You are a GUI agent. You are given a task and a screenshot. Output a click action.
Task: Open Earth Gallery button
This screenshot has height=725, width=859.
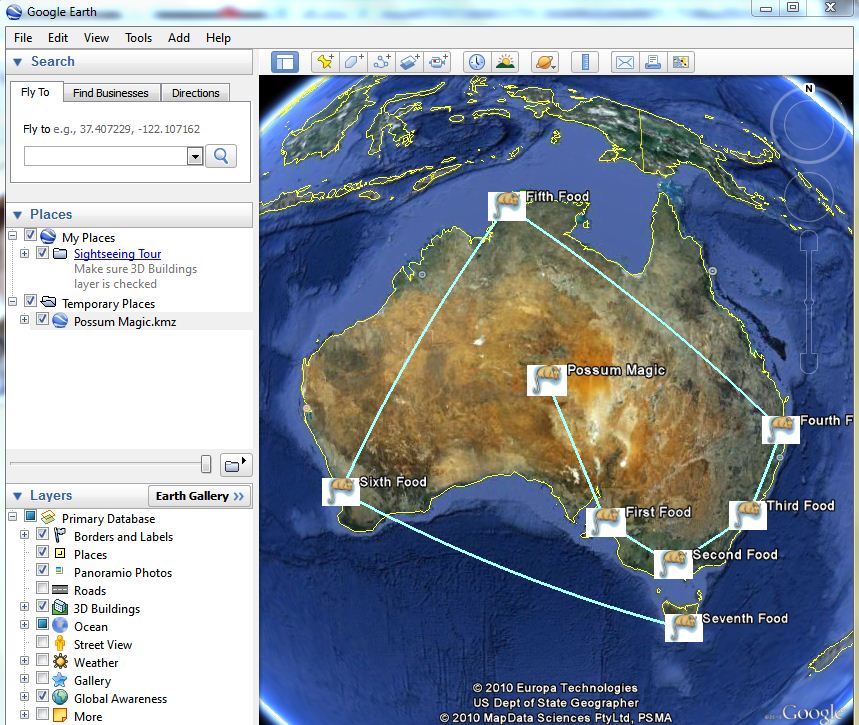tap(200, 496)
